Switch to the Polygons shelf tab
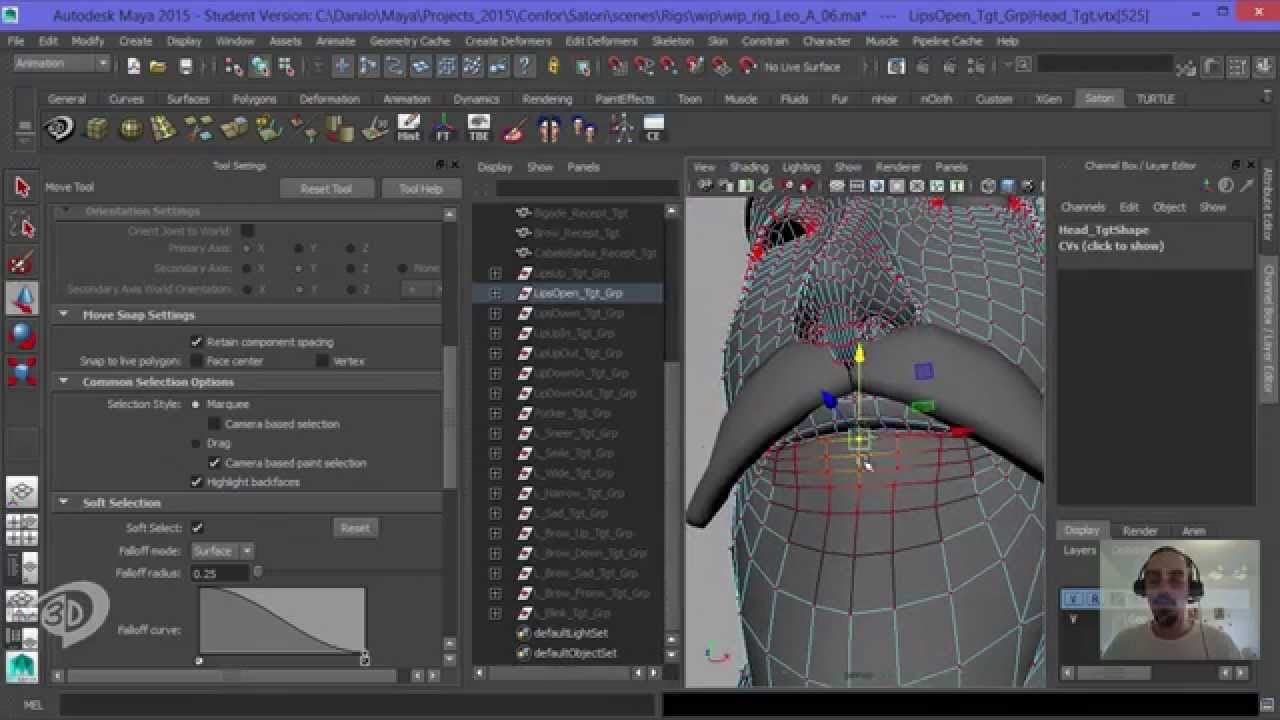 coord(254,99)
